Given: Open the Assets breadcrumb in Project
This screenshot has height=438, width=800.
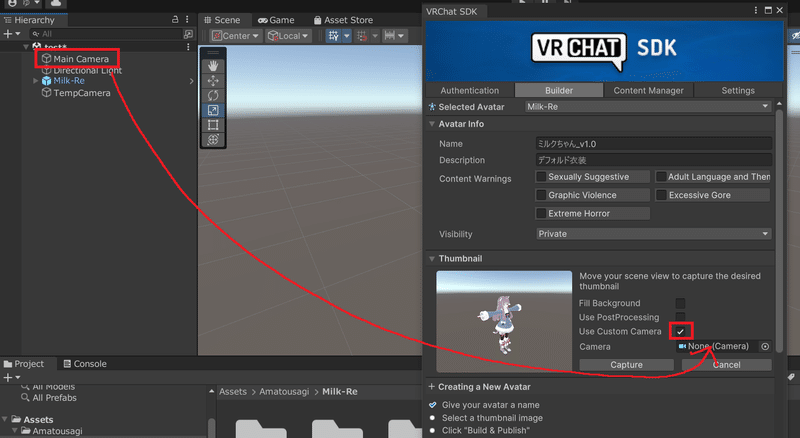Looking at the screenshot, I should [233, 392].
